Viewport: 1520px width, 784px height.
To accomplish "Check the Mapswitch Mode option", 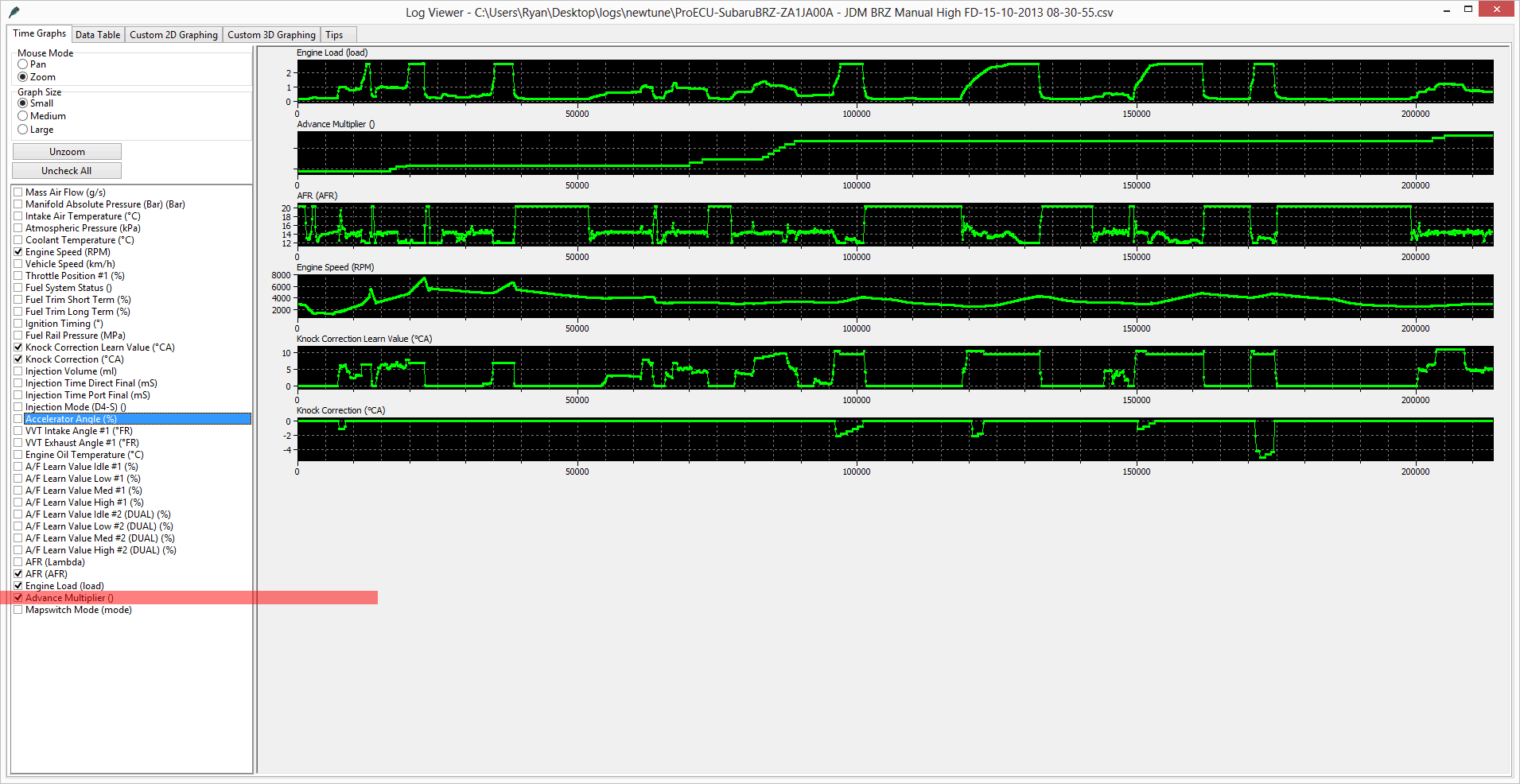I will (18, 610).
